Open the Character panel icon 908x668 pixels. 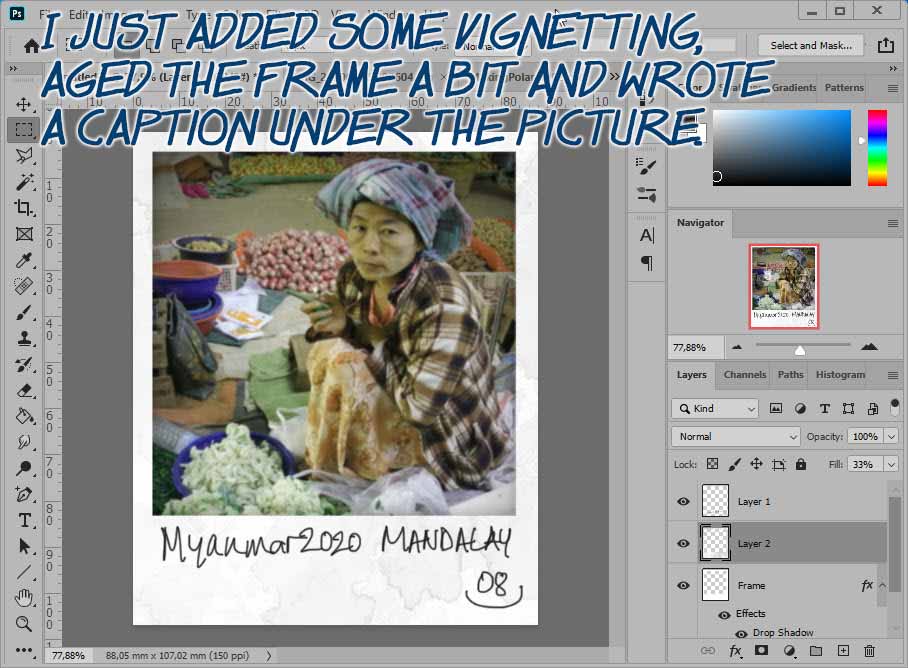(646, 235)
